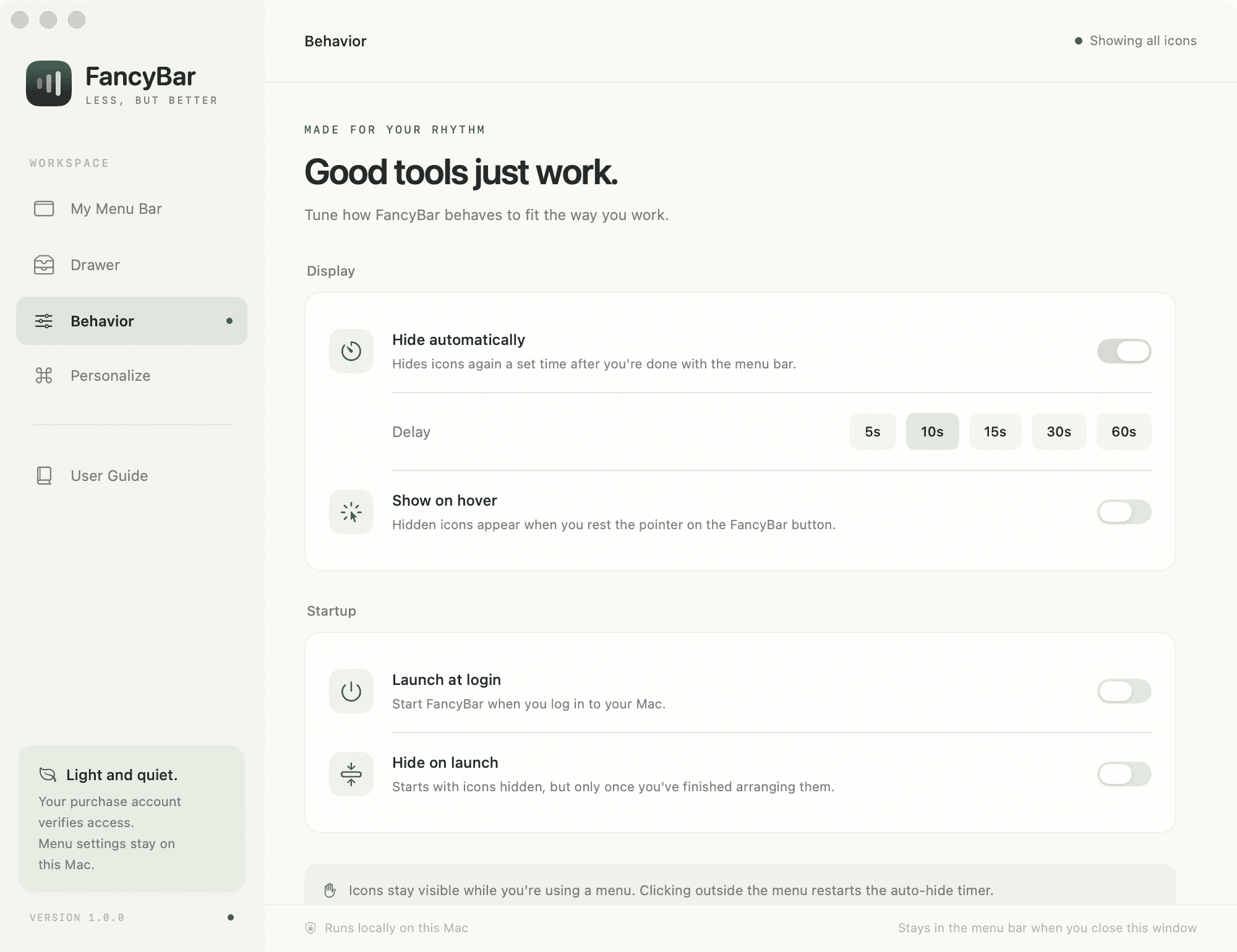1237x952 pixels.
Task: Click the User Guide book icon
Action: click(44, 475)
